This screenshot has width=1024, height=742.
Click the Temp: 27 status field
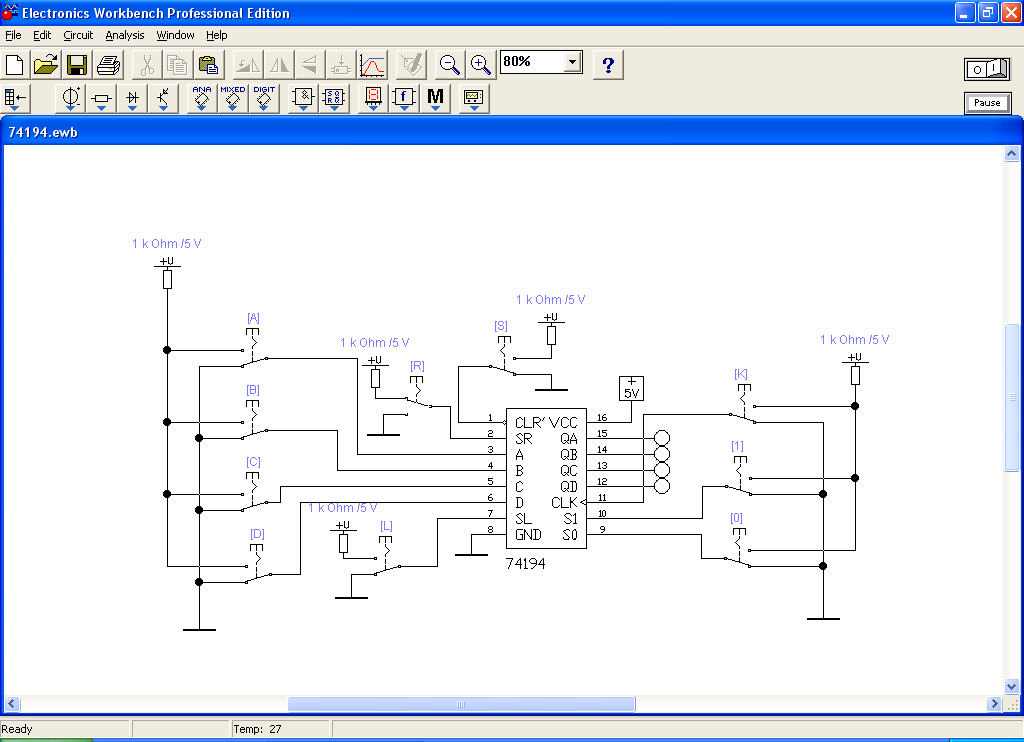pyautogui.click(x=281, y=729)
